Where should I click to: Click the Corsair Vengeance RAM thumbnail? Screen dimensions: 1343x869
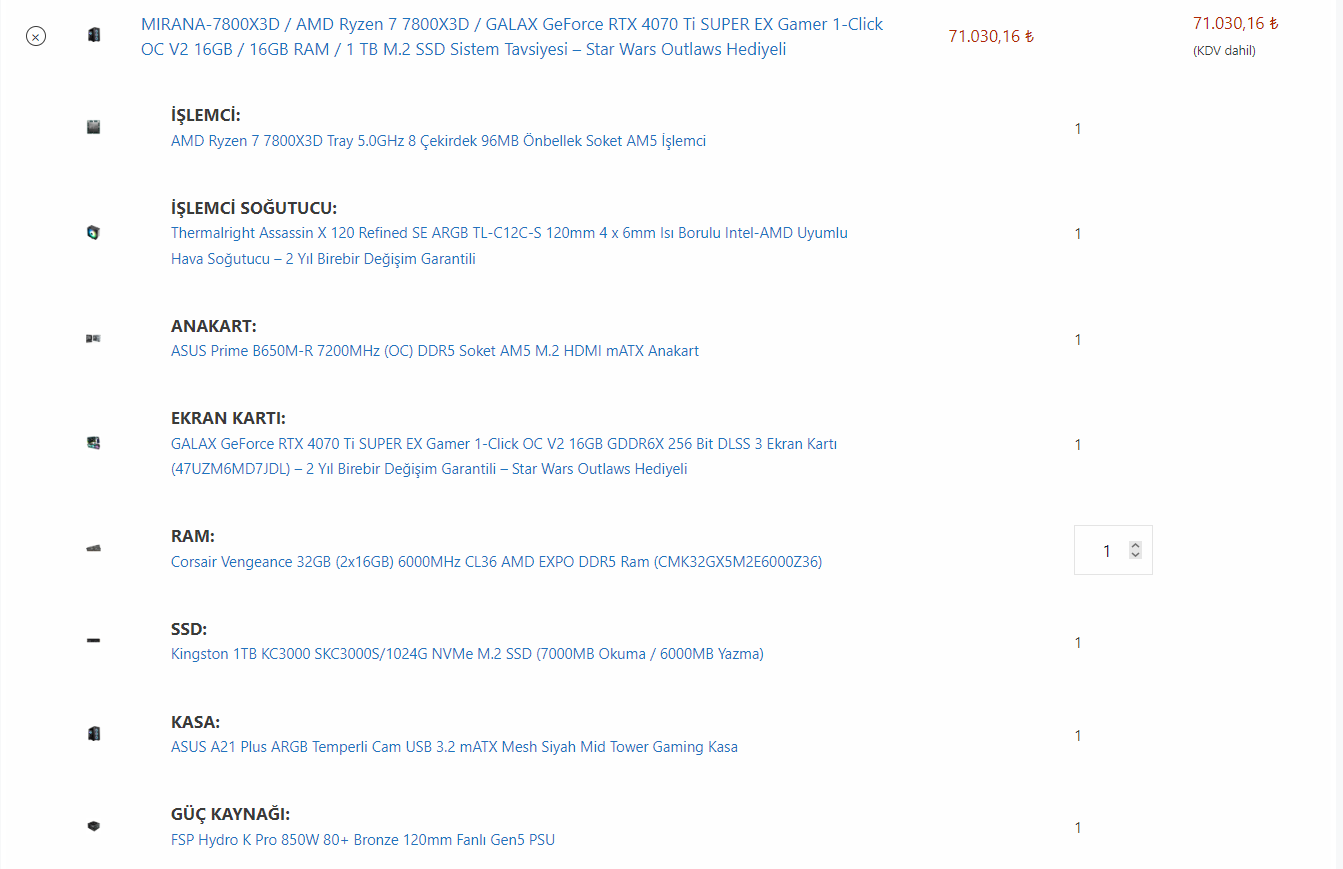tap(94, 549)
